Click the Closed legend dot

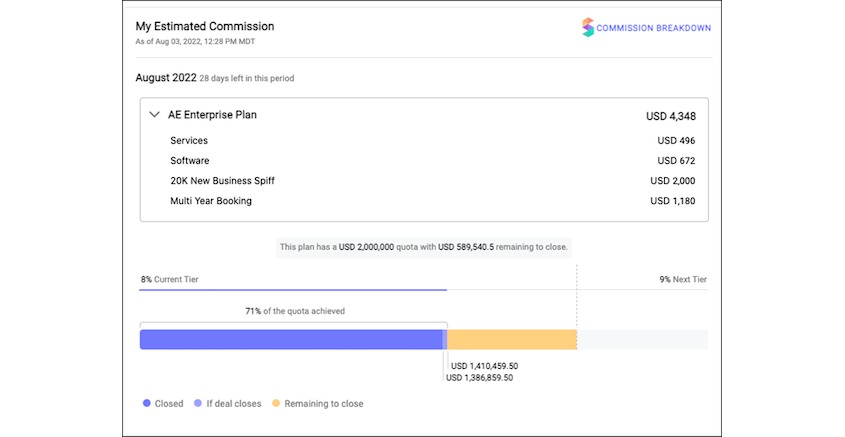click(x=147, y=403)
